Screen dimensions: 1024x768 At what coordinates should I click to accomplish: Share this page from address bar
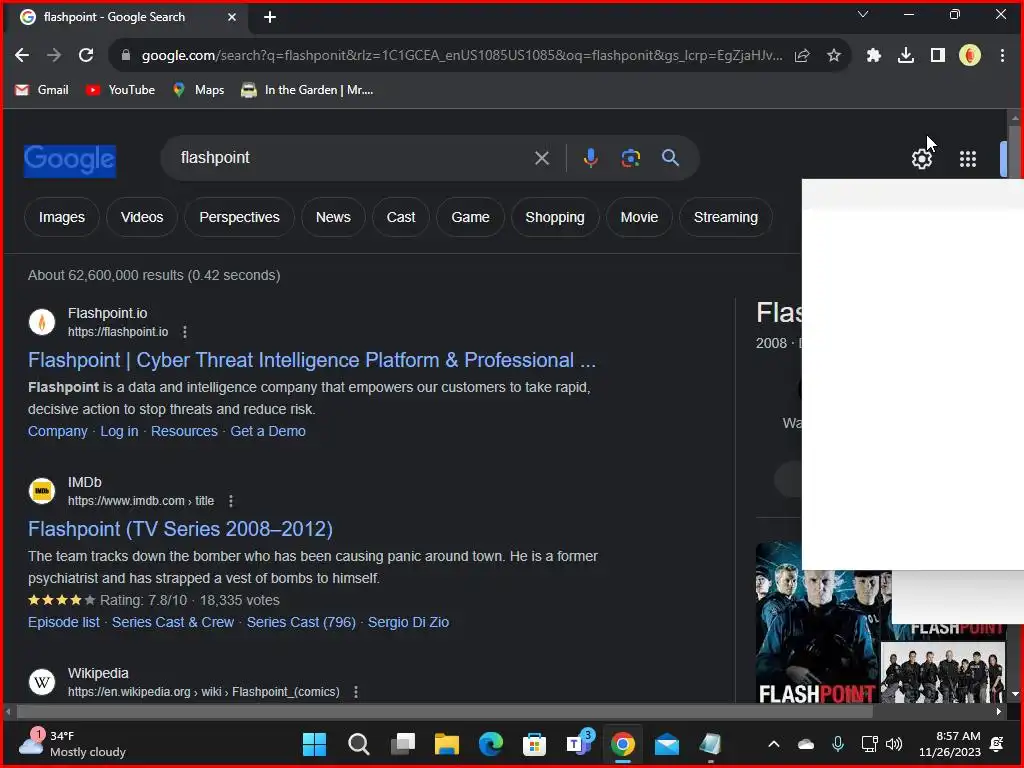(x=802, y=56)
